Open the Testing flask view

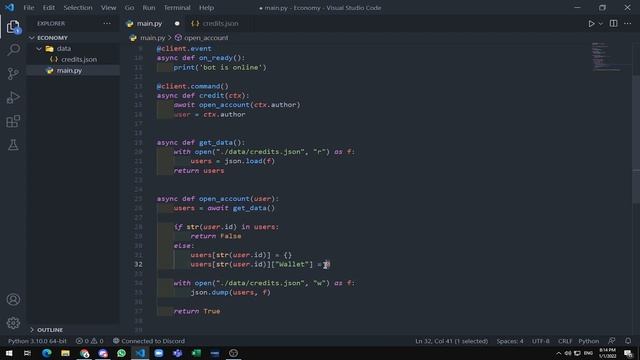tap(13, 145)
